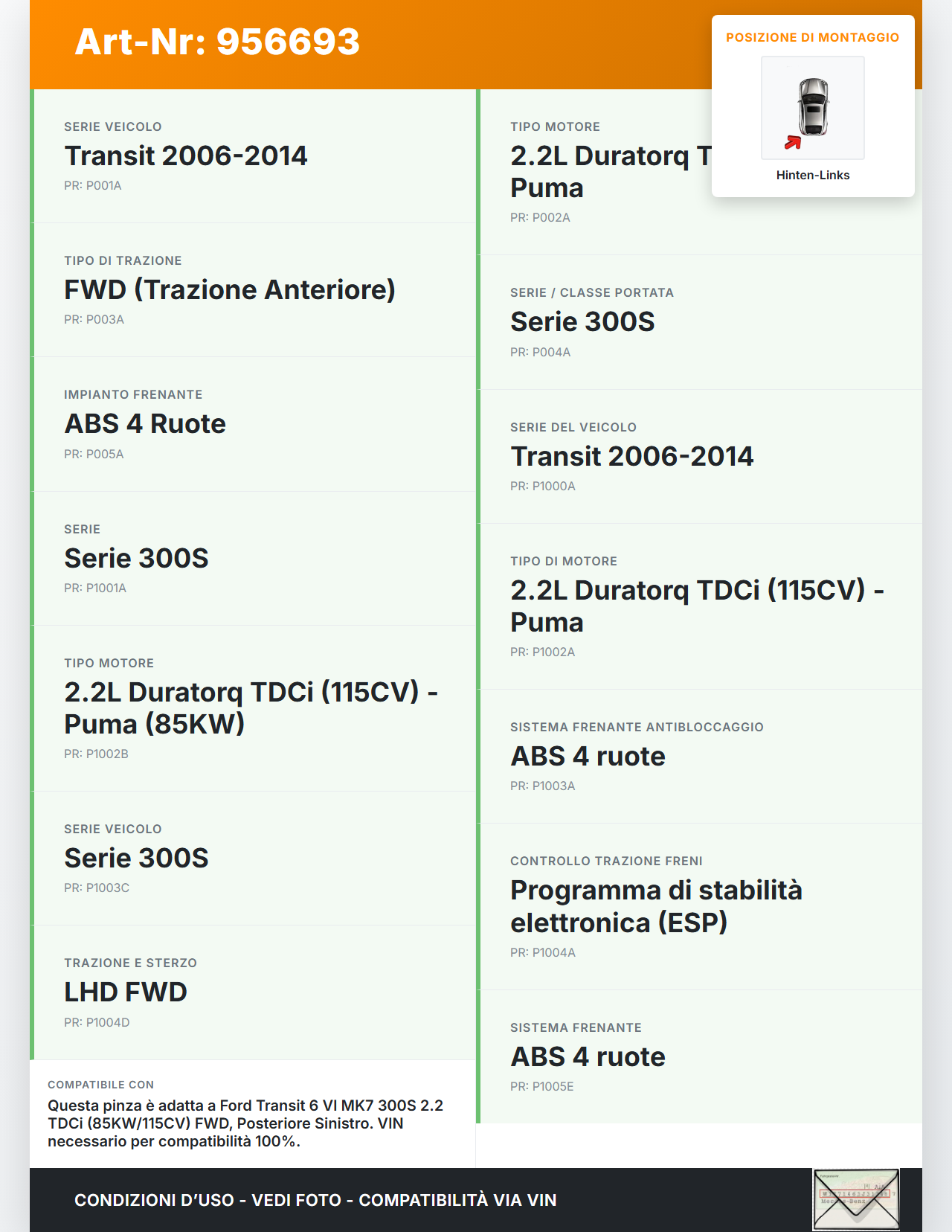
Task: Click the car mounting position diagram
Action: [812, 107]
